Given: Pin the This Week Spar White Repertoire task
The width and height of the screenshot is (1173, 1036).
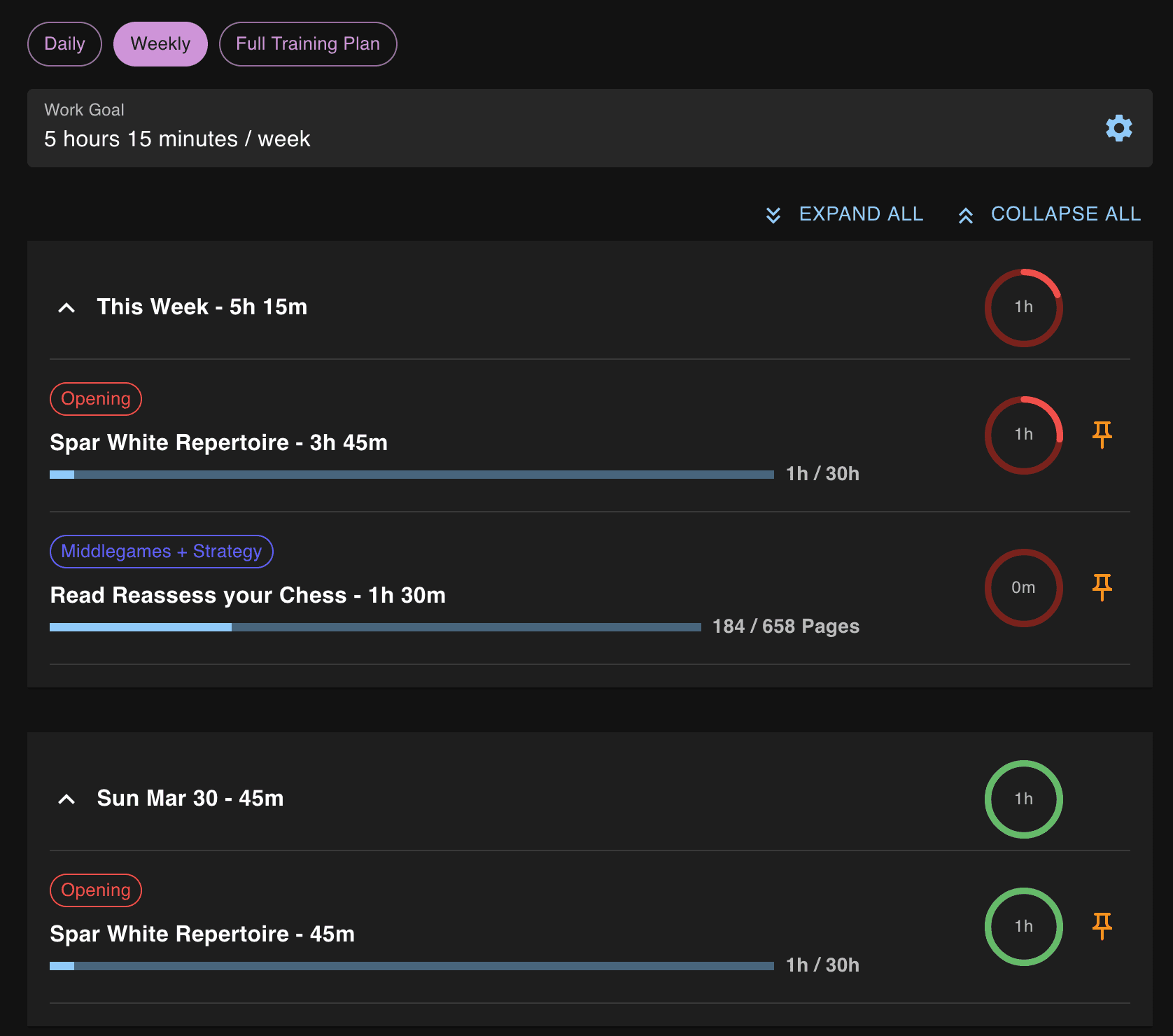Looking at the screenshot, I should 1102,435.
